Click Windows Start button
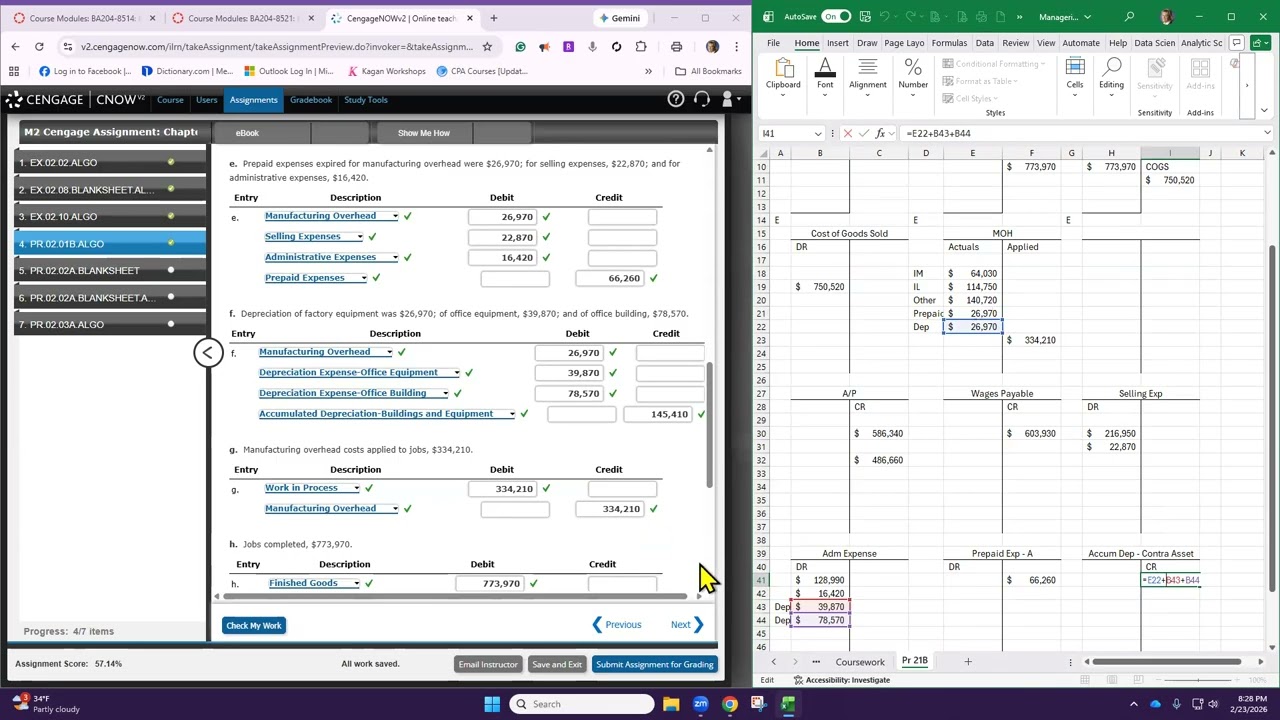 pyautogui.click(x=492, y=704)
